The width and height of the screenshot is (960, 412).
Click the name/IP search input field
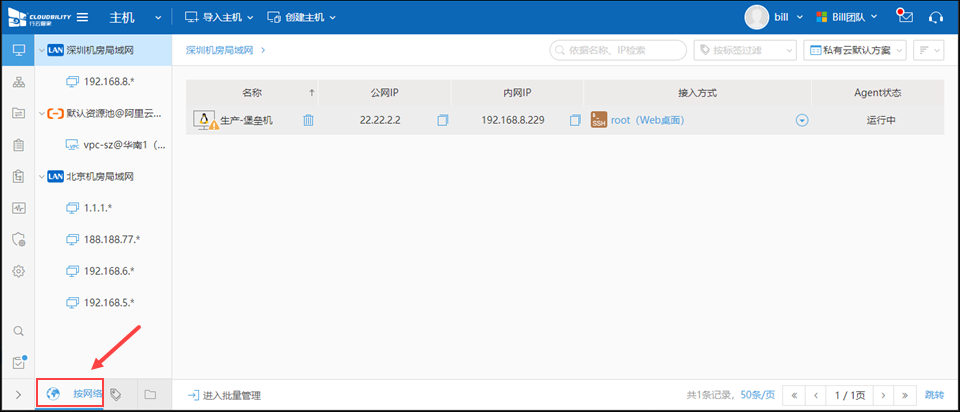click(x=617, y=49)
